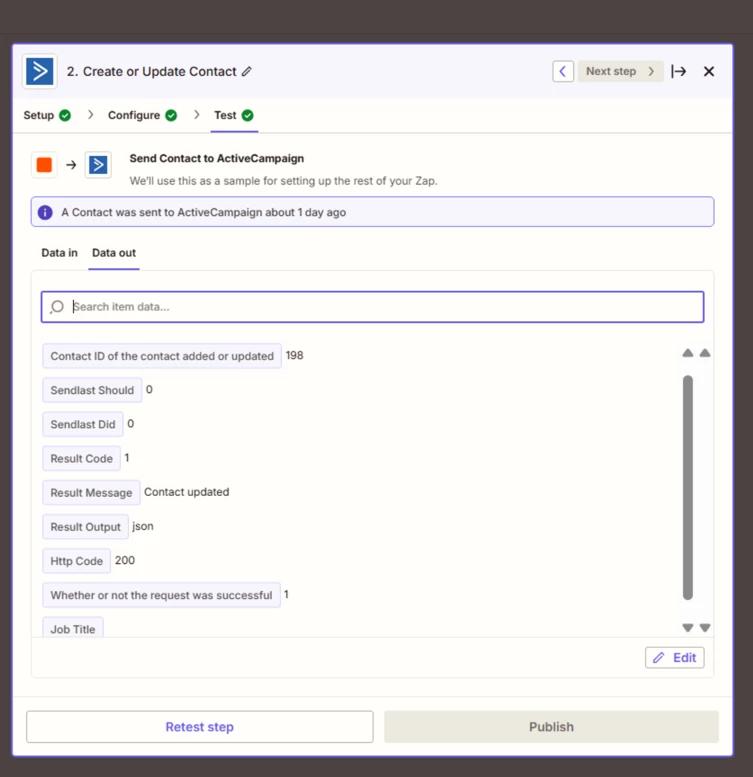This screenshot has height=777, width=753.
Task: Select Whether or not request was successful label
Action: (161, 596)
